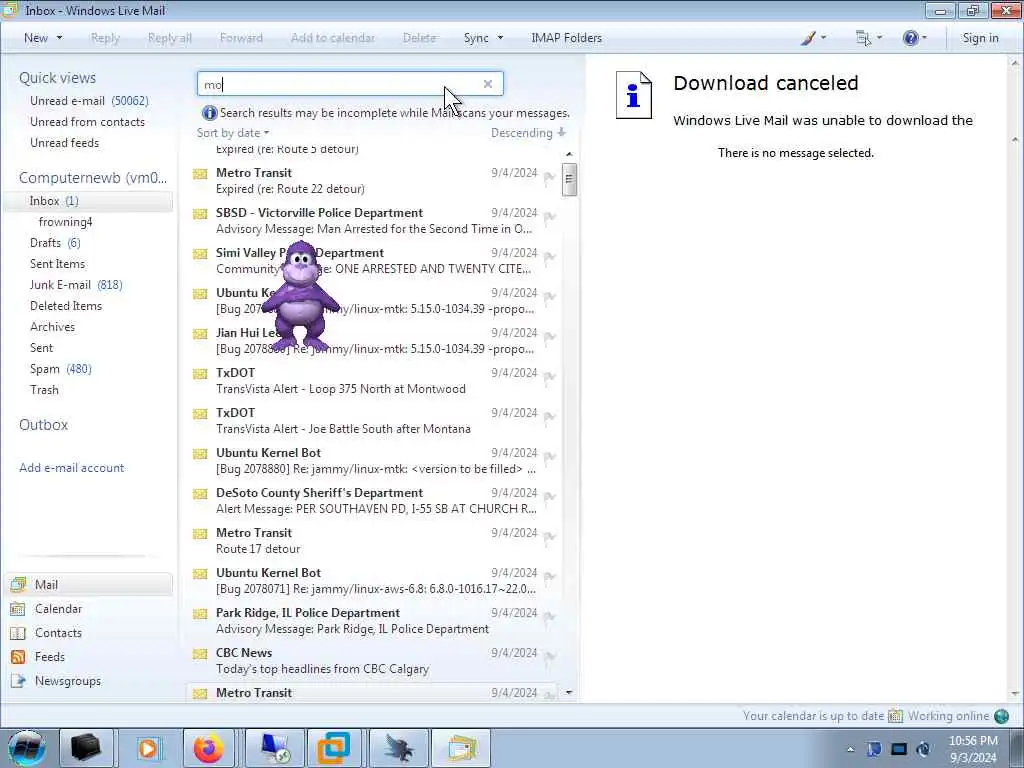Screen dimensions: 1024x768
Task: Click the Working online status globe icon
Action: pos(1001,716)
